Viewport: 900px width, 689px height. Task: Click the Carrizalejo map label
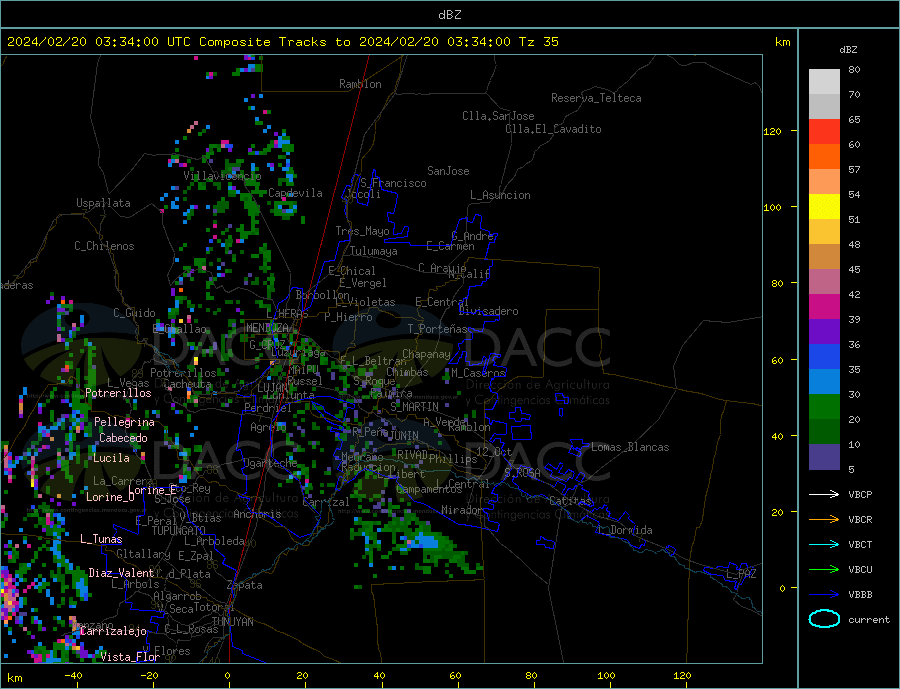113,632
